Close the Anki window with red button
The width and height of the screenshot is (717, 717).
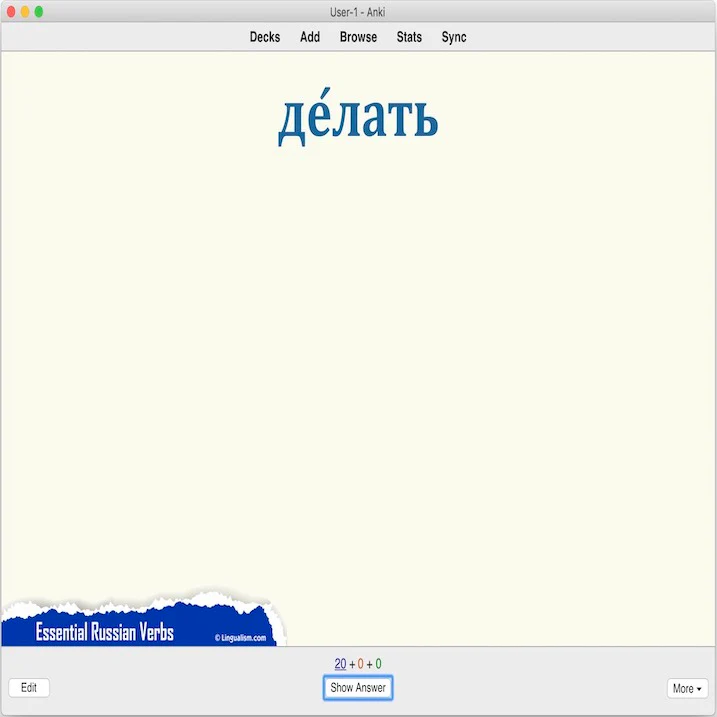[x=11, y=12]
